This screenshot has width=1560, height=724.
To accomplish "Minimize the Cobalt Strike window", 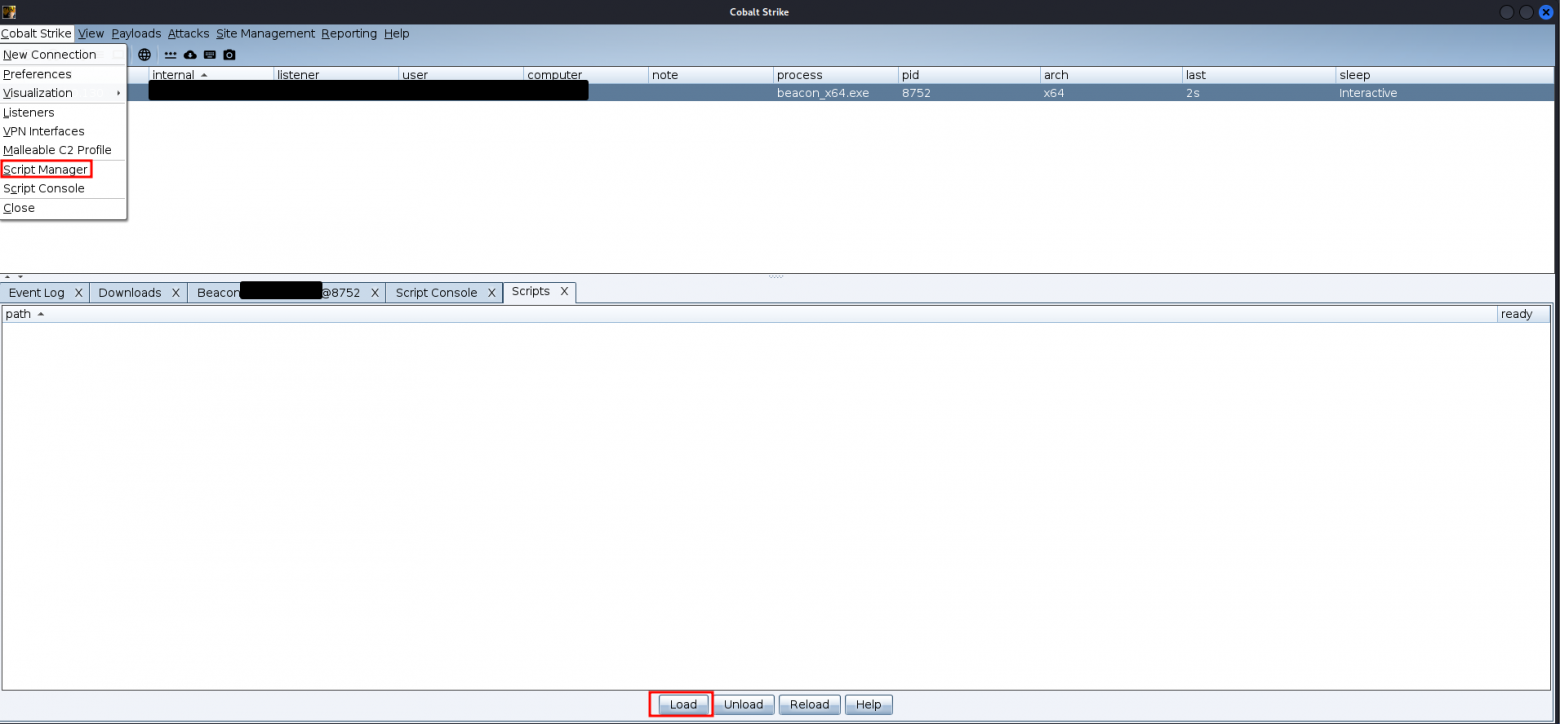I will click(x=1507, y=12).
